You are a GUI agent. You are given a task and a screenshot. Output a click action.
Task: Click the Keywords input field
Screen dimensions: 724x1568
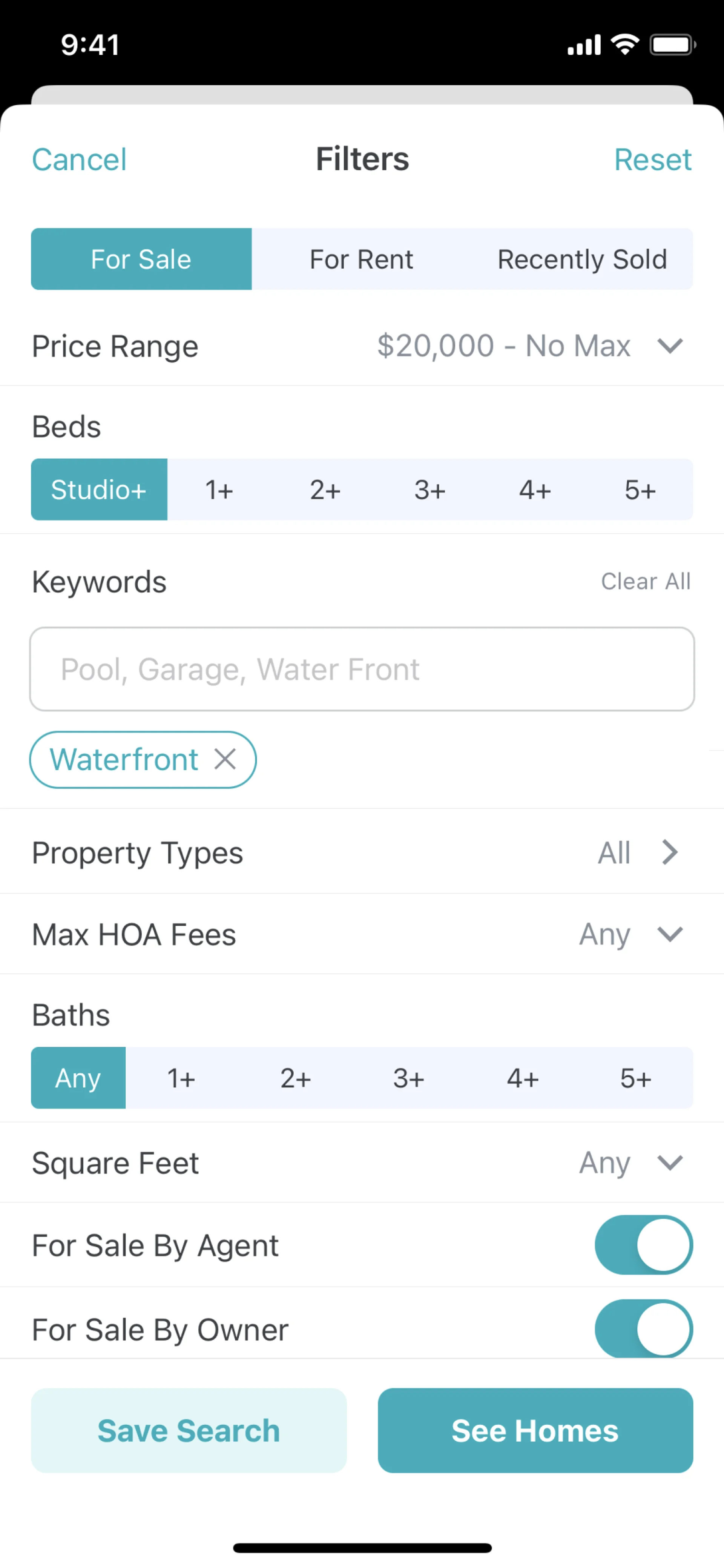(362, 669)
